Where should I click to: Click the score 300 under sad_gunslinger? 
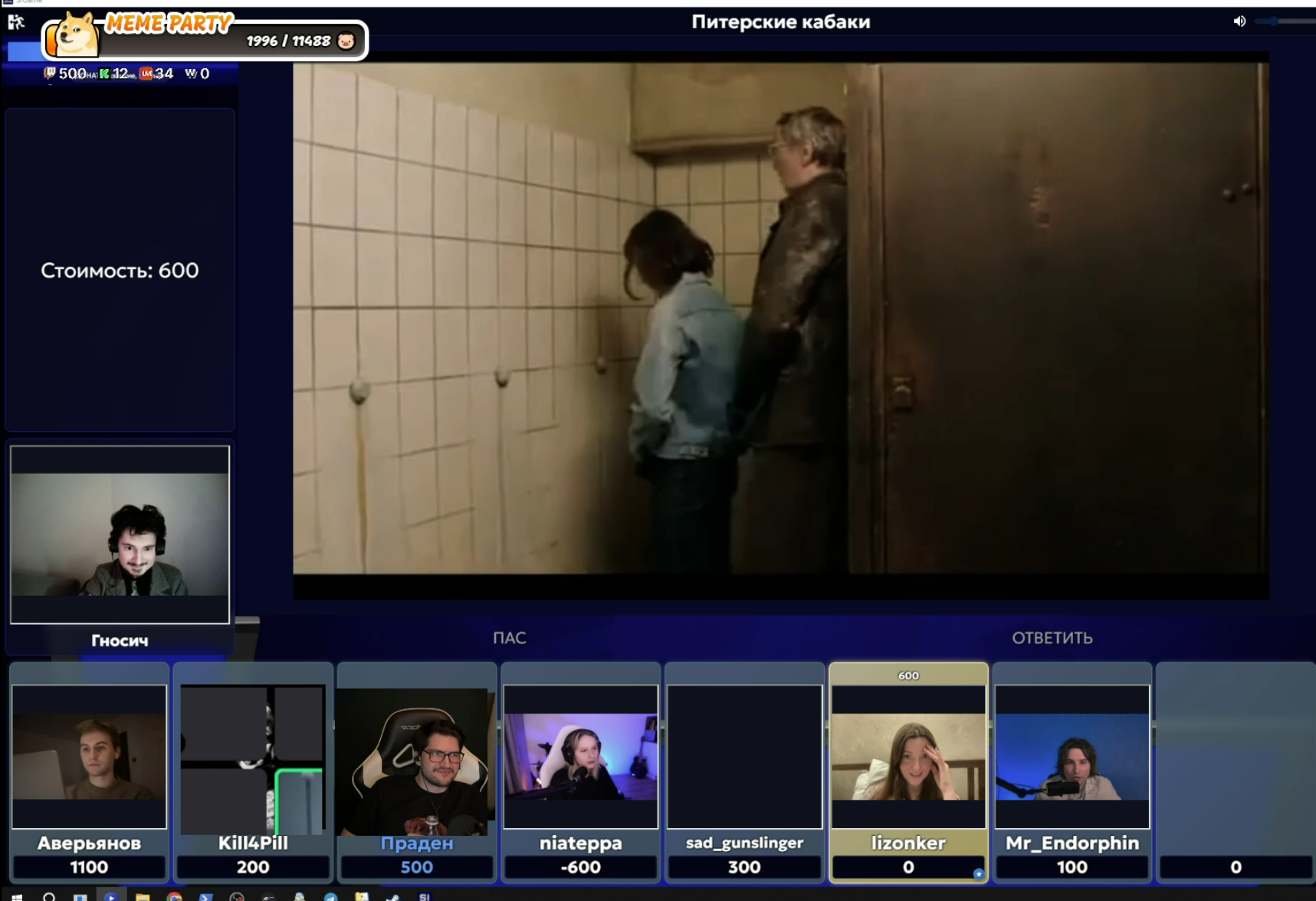[x=744, y=867]
